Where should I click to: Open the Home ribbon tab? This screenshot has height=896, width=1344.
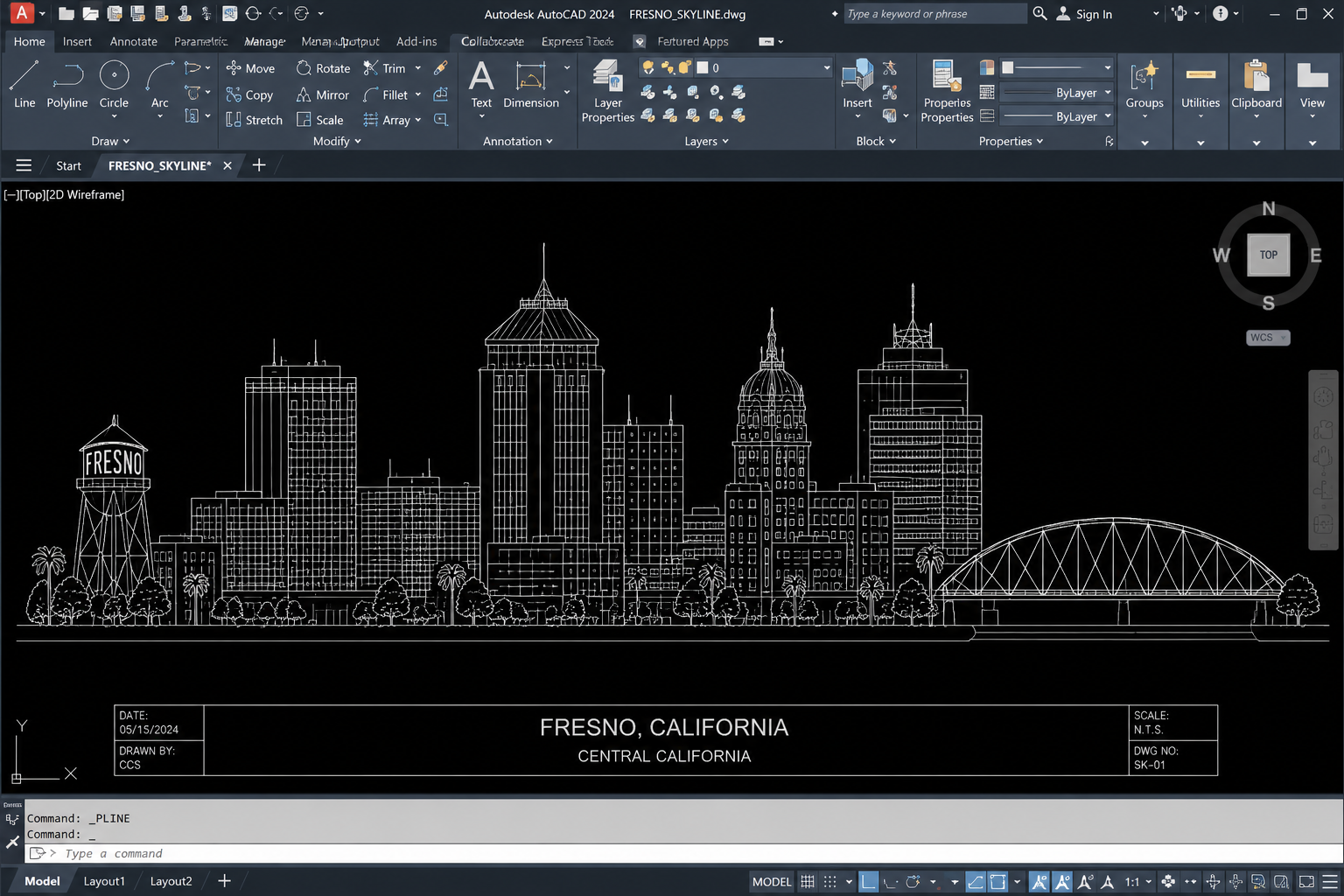[30, 41]
